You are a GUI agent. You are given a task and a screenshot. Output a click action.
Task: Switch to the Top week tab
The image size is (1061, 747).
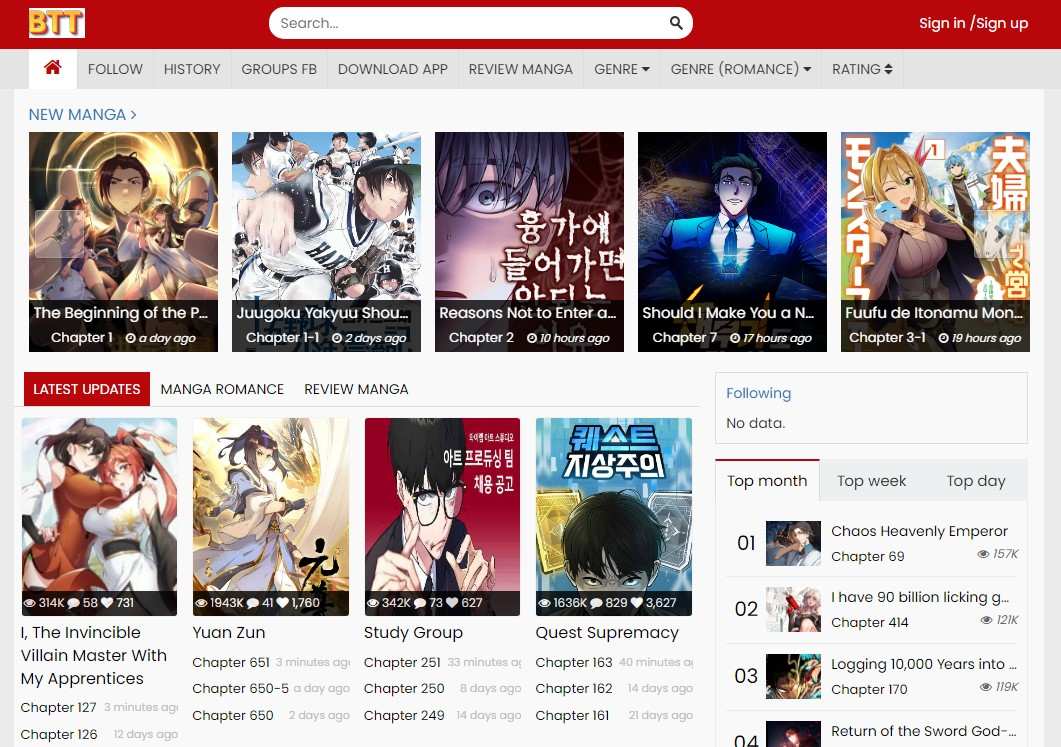871,481
